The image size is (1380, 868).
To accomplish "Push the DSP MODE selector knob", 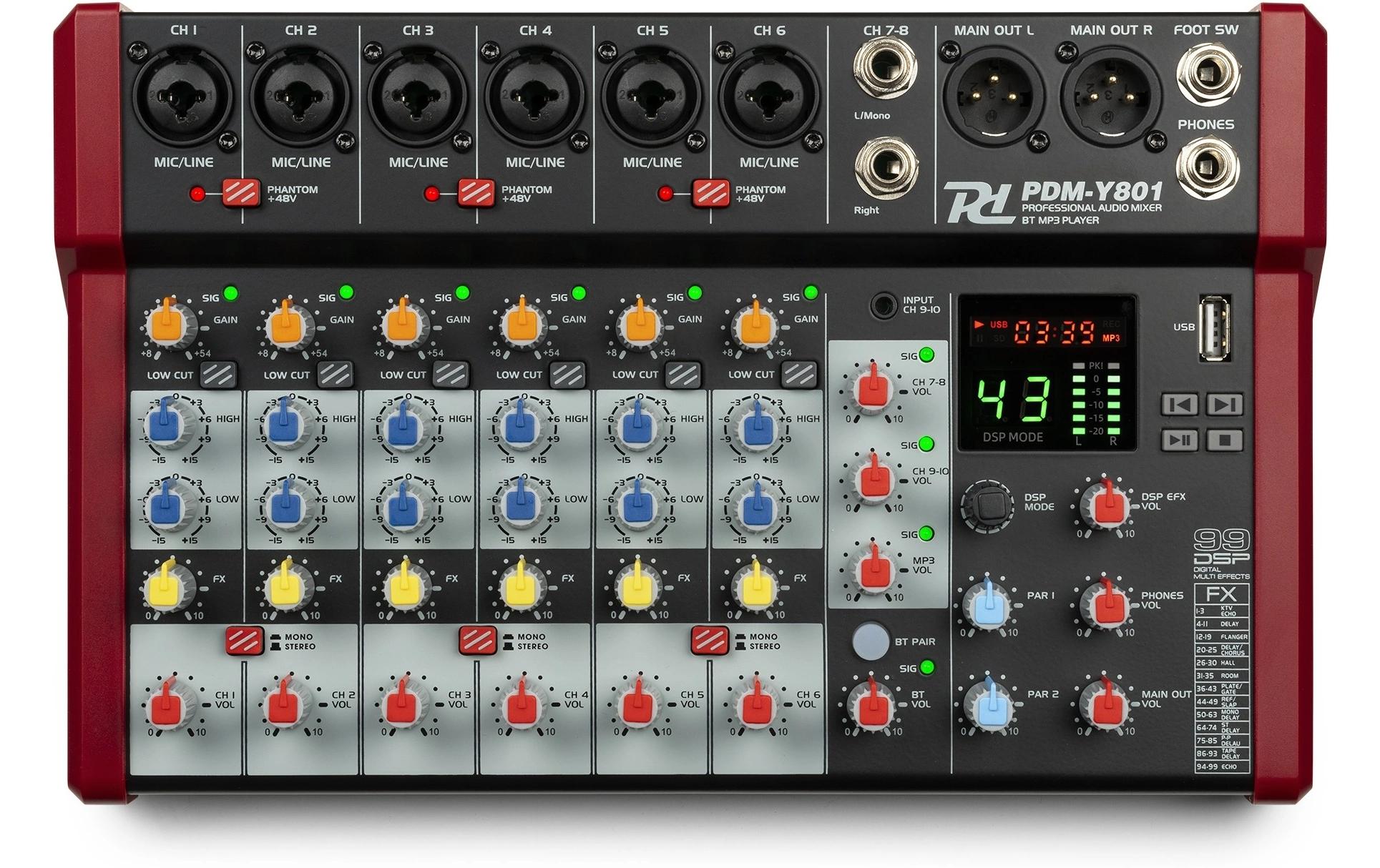I will click(988, 505).
